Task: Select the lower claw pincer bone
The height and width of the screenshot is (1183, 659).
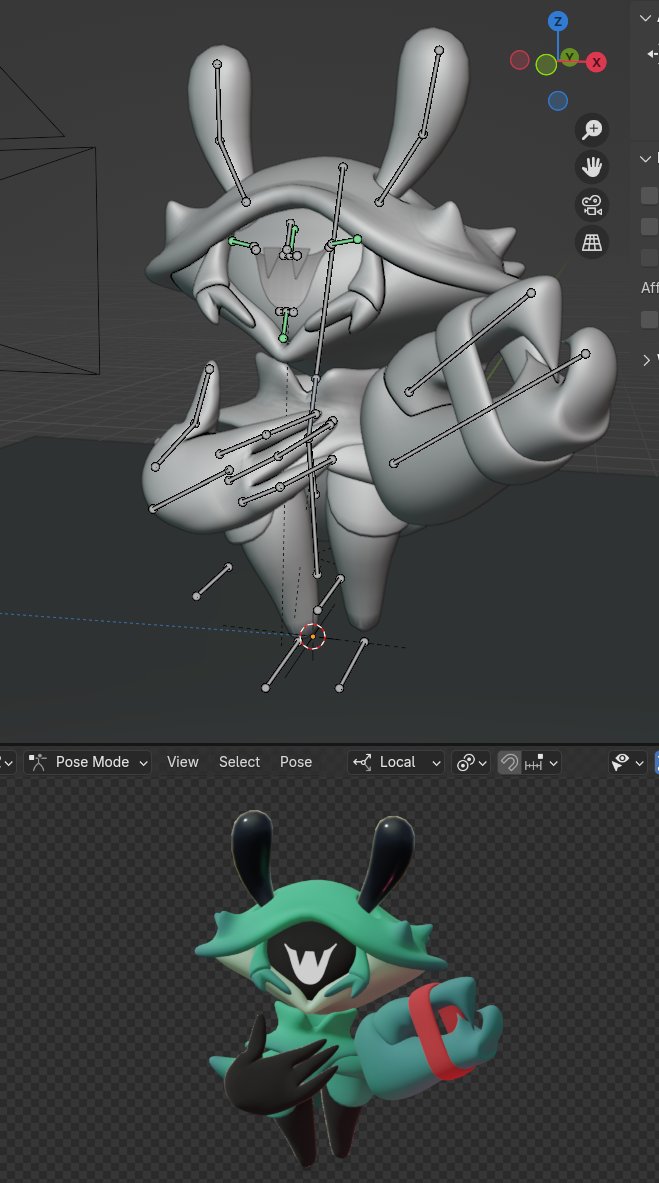Action: [x=489, y=408]
